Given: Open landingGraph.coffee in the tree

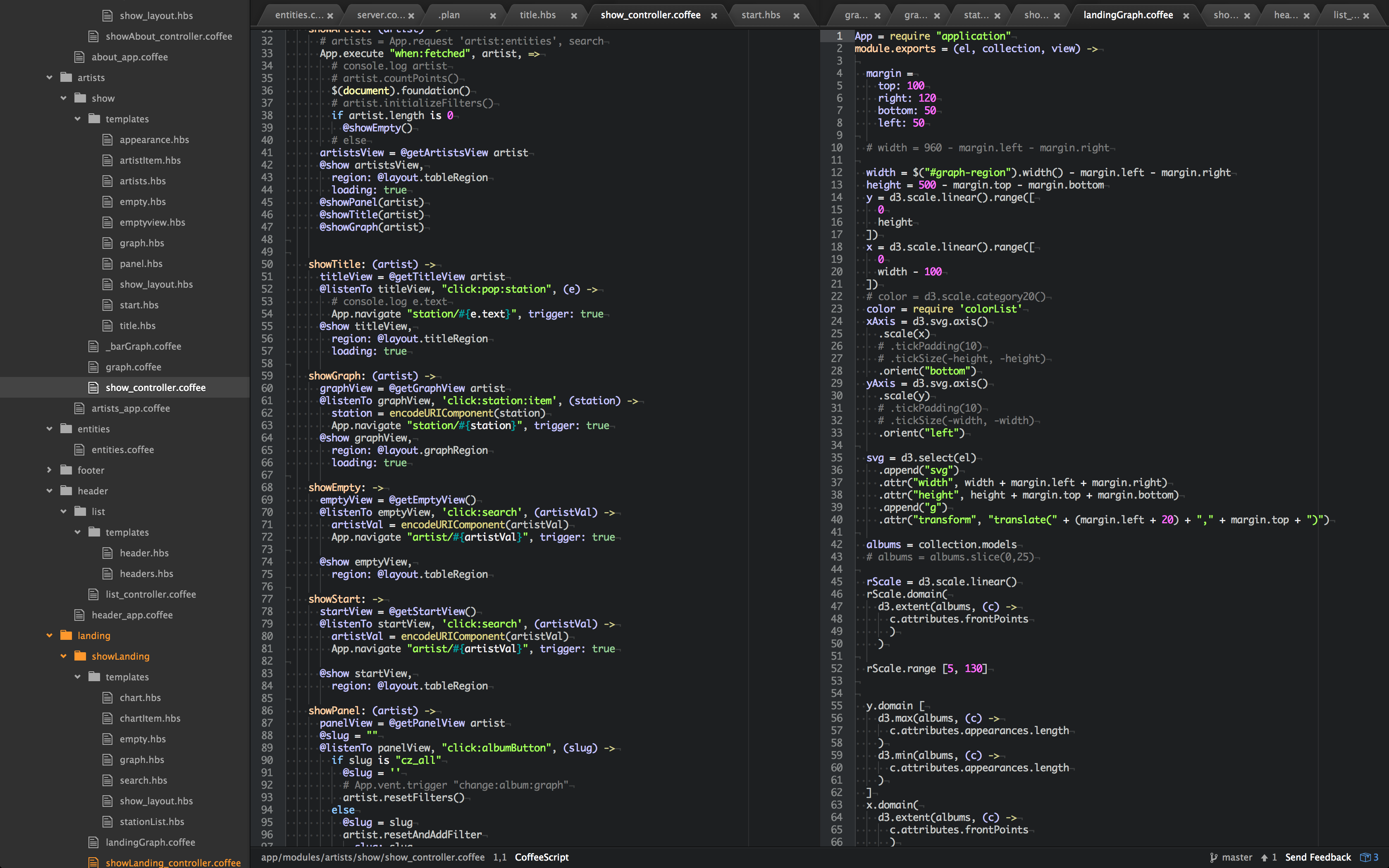Looking at the screenshot, I should click(x=150, y=842).
